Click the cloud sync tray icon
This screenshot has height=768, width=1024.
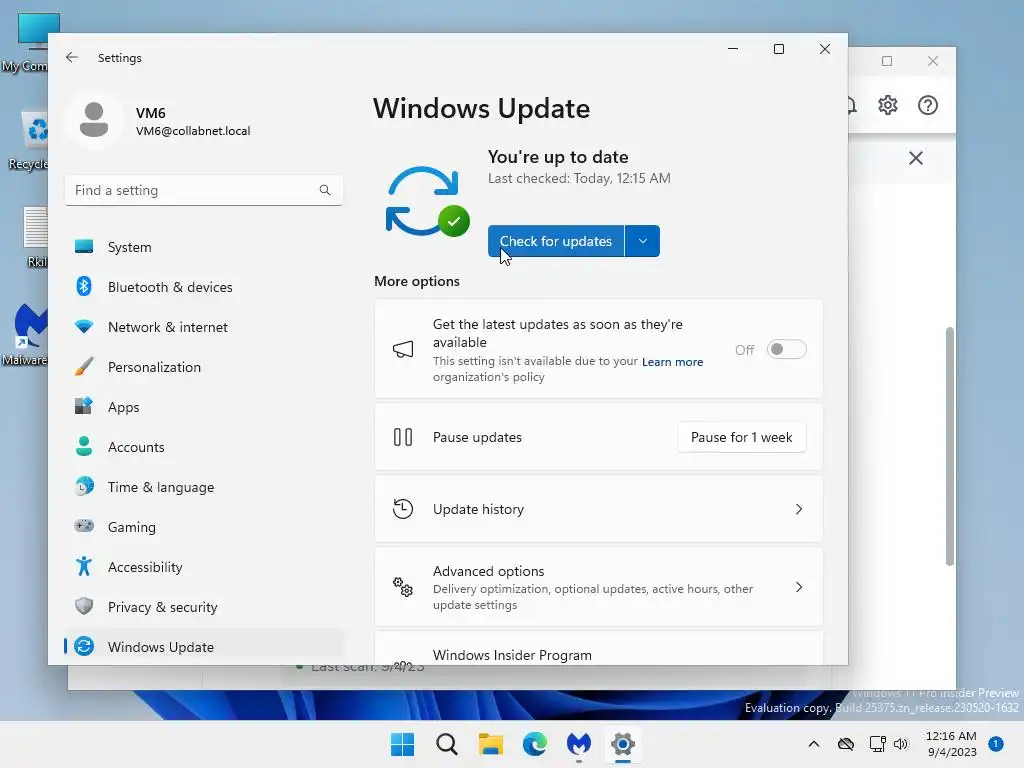(846, 744)
